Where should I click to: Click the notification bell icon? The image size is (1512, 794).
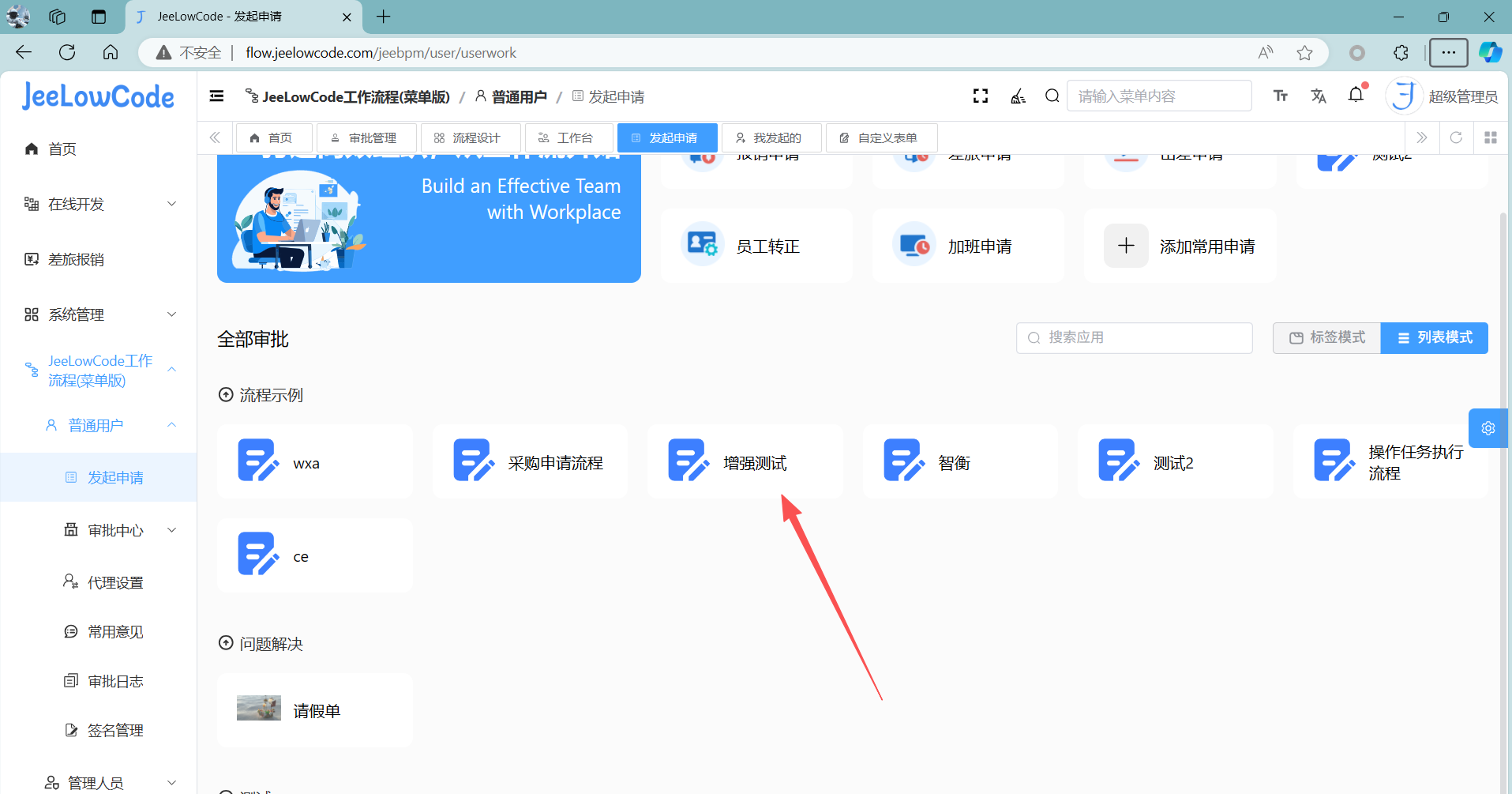coord(1356,95)
